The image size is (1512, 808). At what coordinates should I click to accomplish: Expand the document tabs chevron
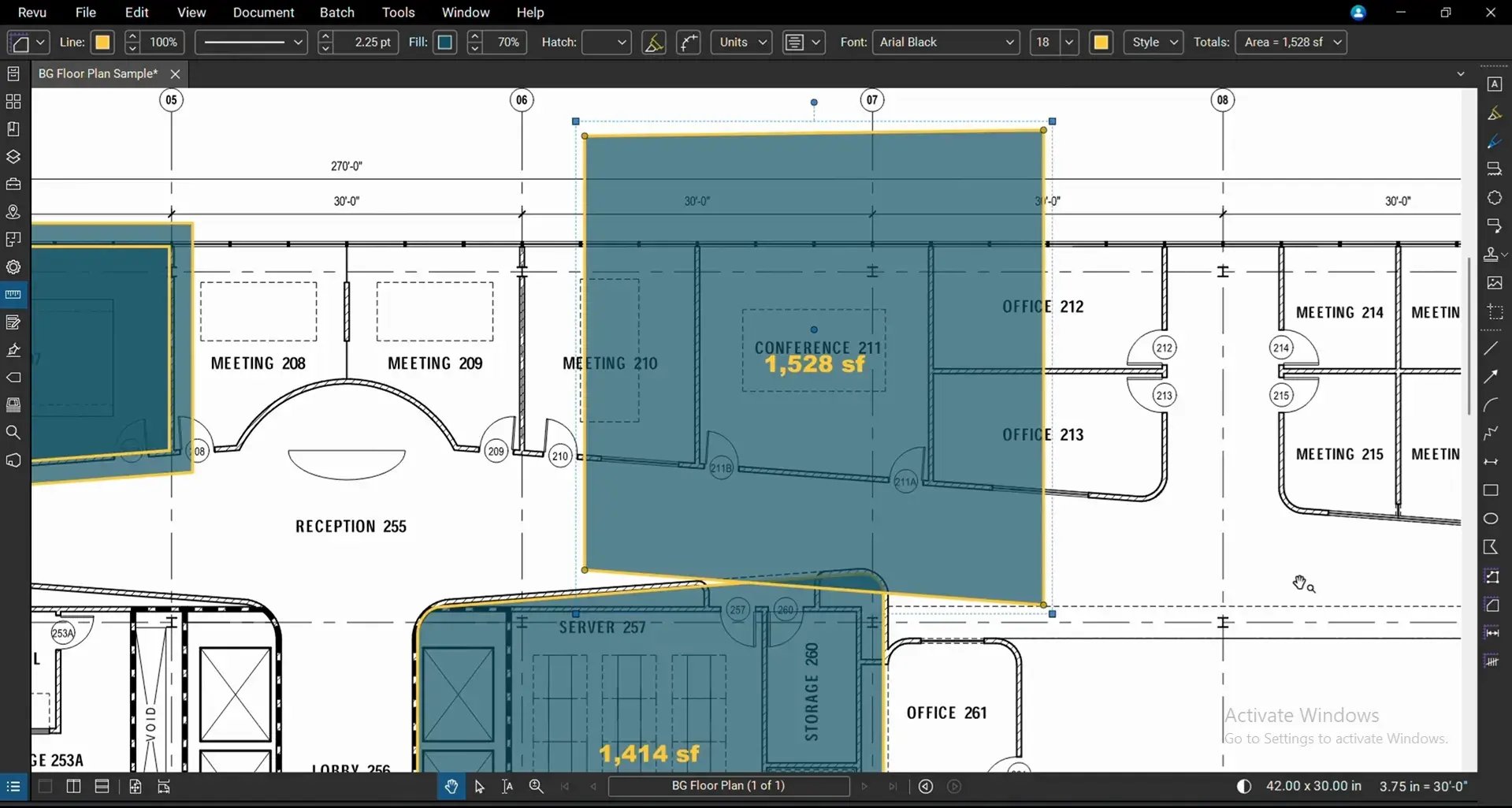point(1461,74)
